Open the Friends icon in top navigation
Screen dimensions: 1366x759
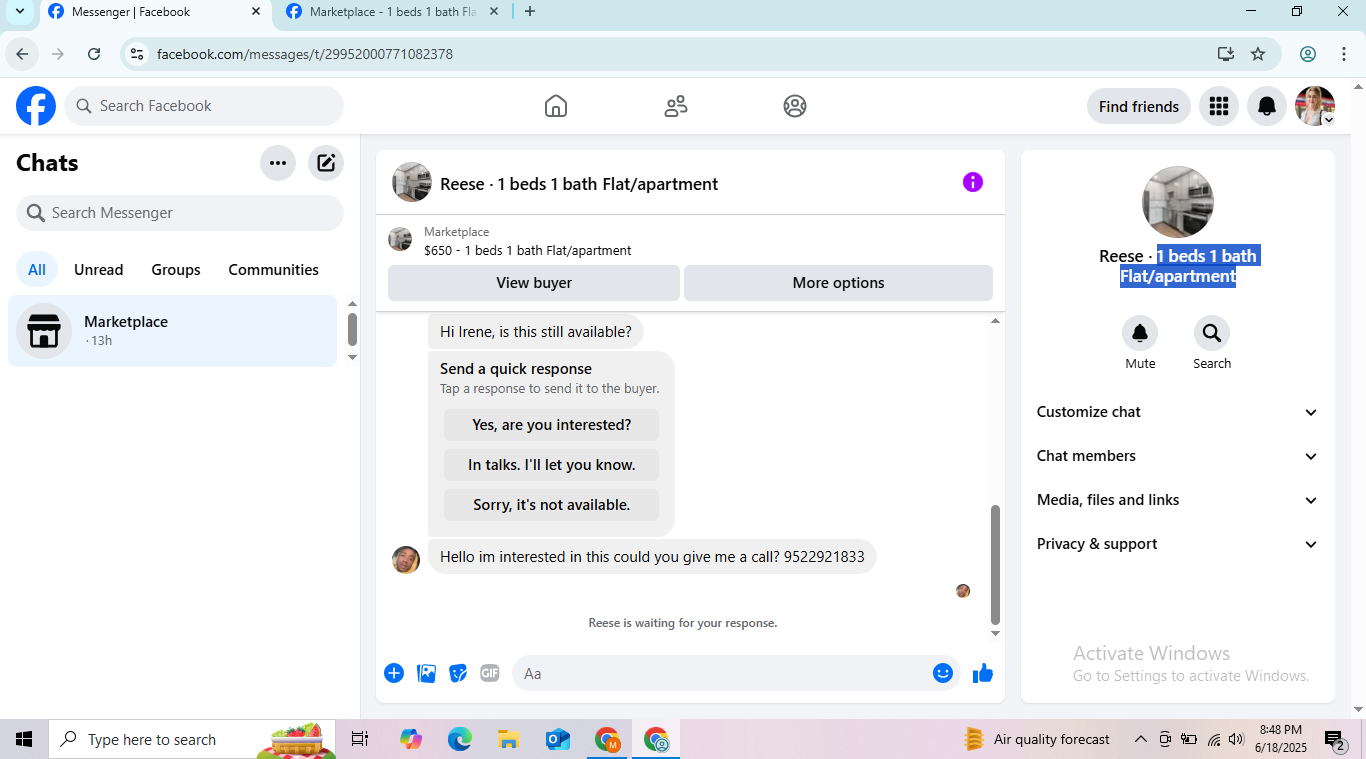click(676, 106)
